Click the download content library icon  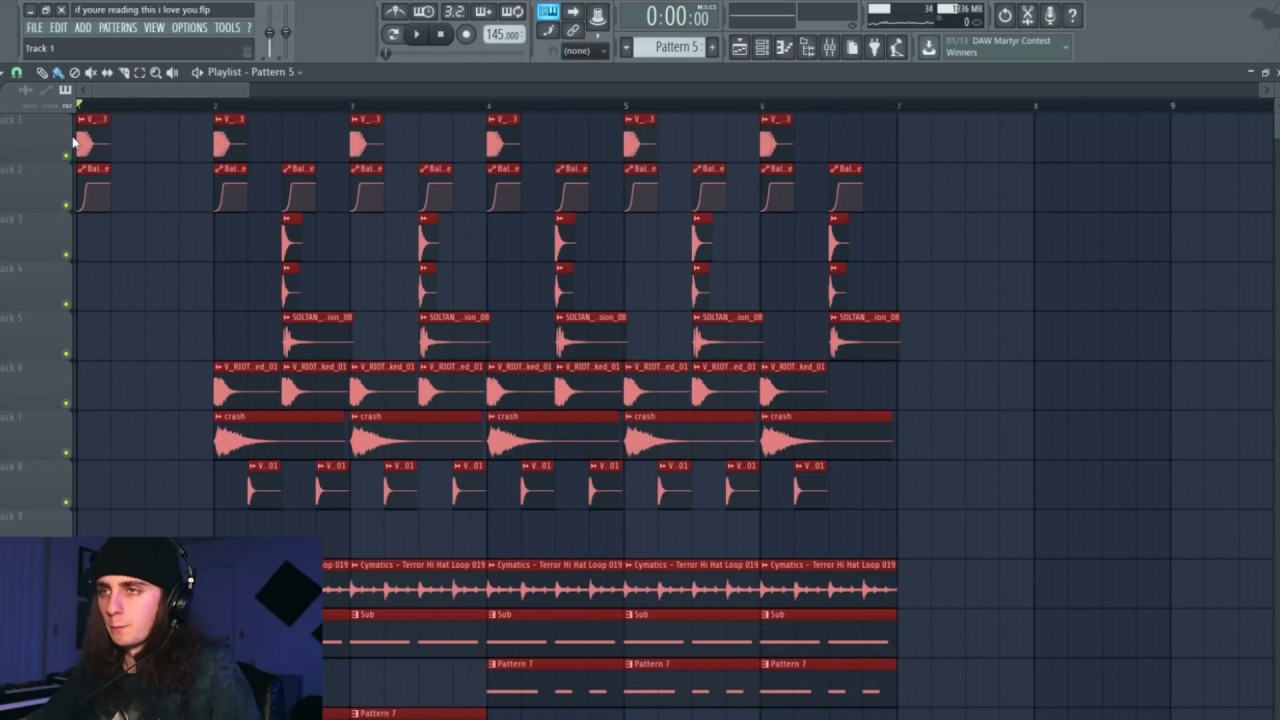tap(929, 47)
